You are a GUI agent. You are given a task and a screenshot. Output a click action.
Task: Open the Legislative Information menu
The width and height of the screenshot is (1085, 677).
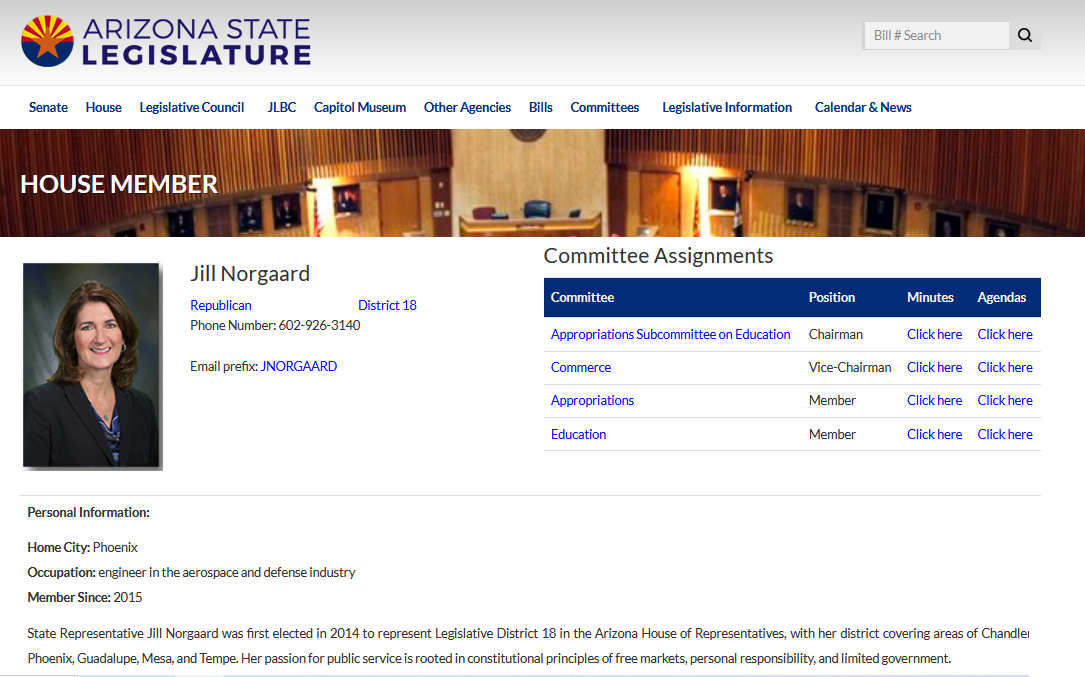point(727,107)
